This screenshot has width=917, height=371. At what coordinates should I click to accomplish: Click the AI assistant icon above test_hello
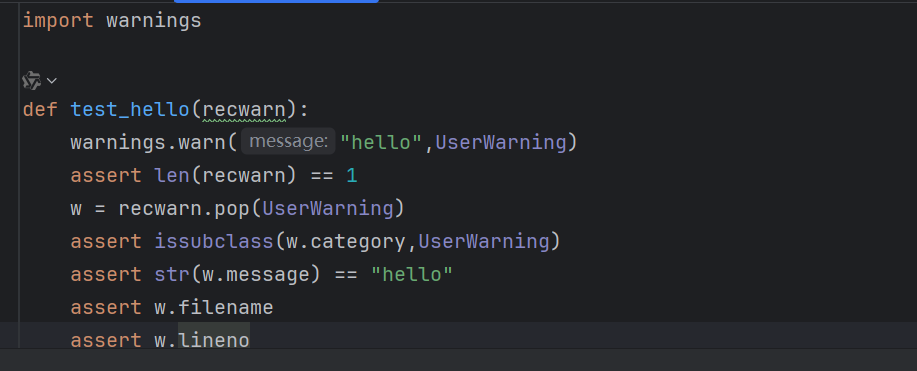point(32,80)
